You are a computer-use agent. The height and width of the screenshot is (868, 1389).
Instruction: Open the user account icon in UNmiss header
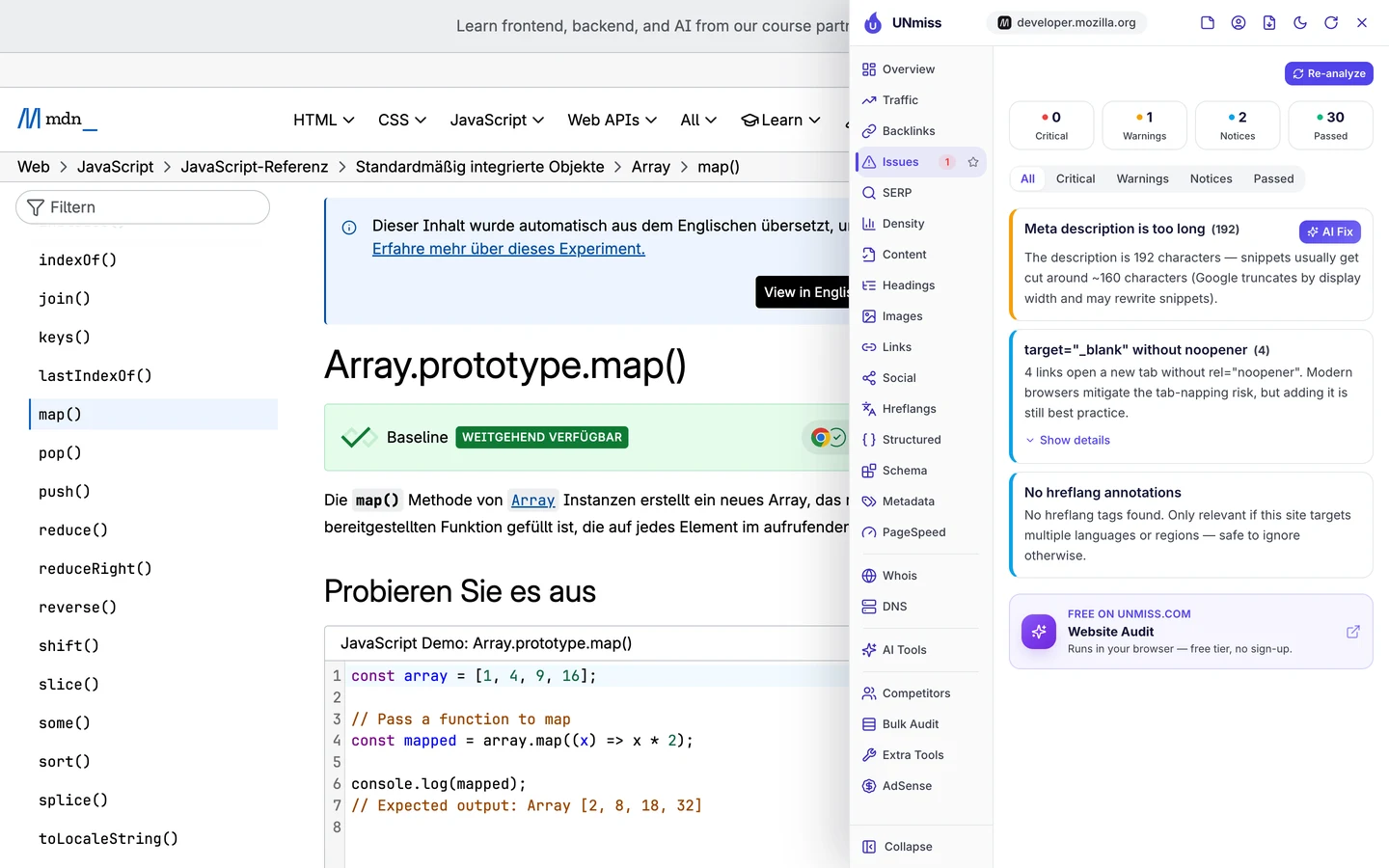(x=1239, y=23)
